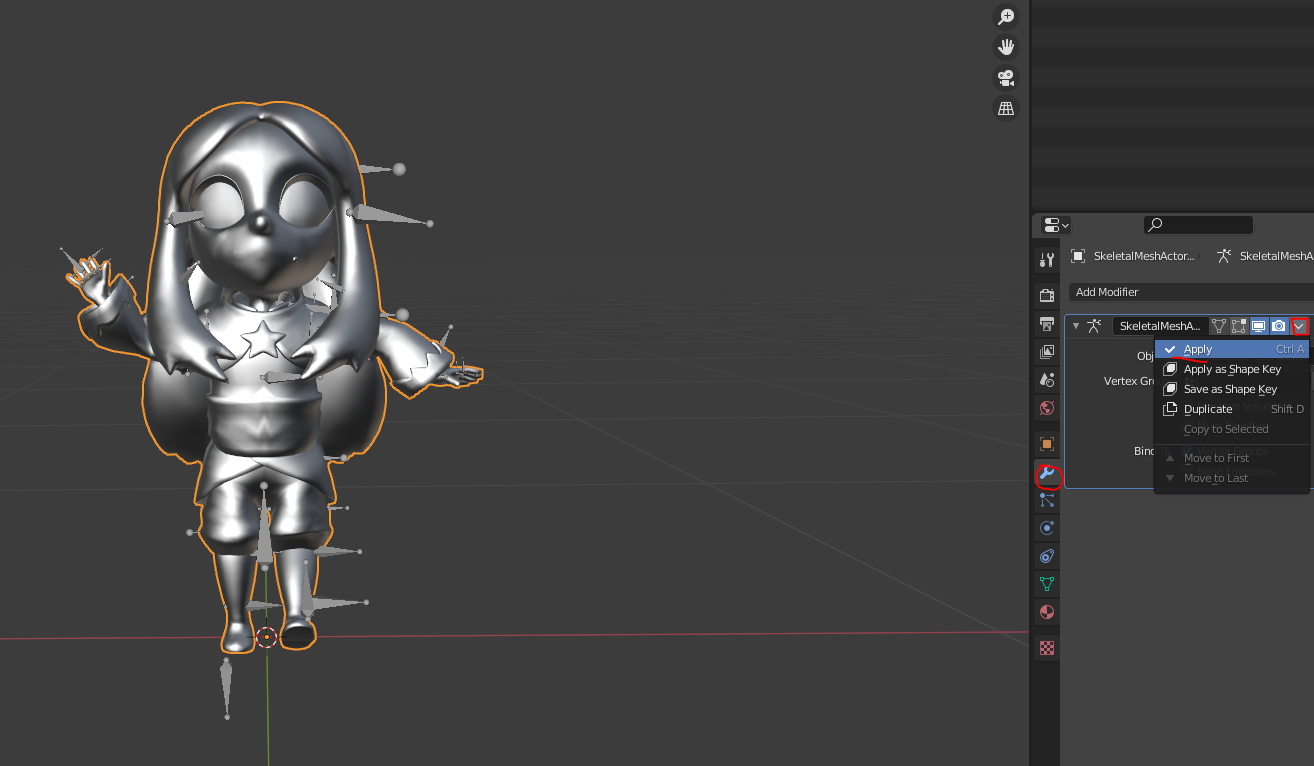Click the viewport zoom magnifier icon
Viewport: 1314px width, 766px height.
[1005, 17]
